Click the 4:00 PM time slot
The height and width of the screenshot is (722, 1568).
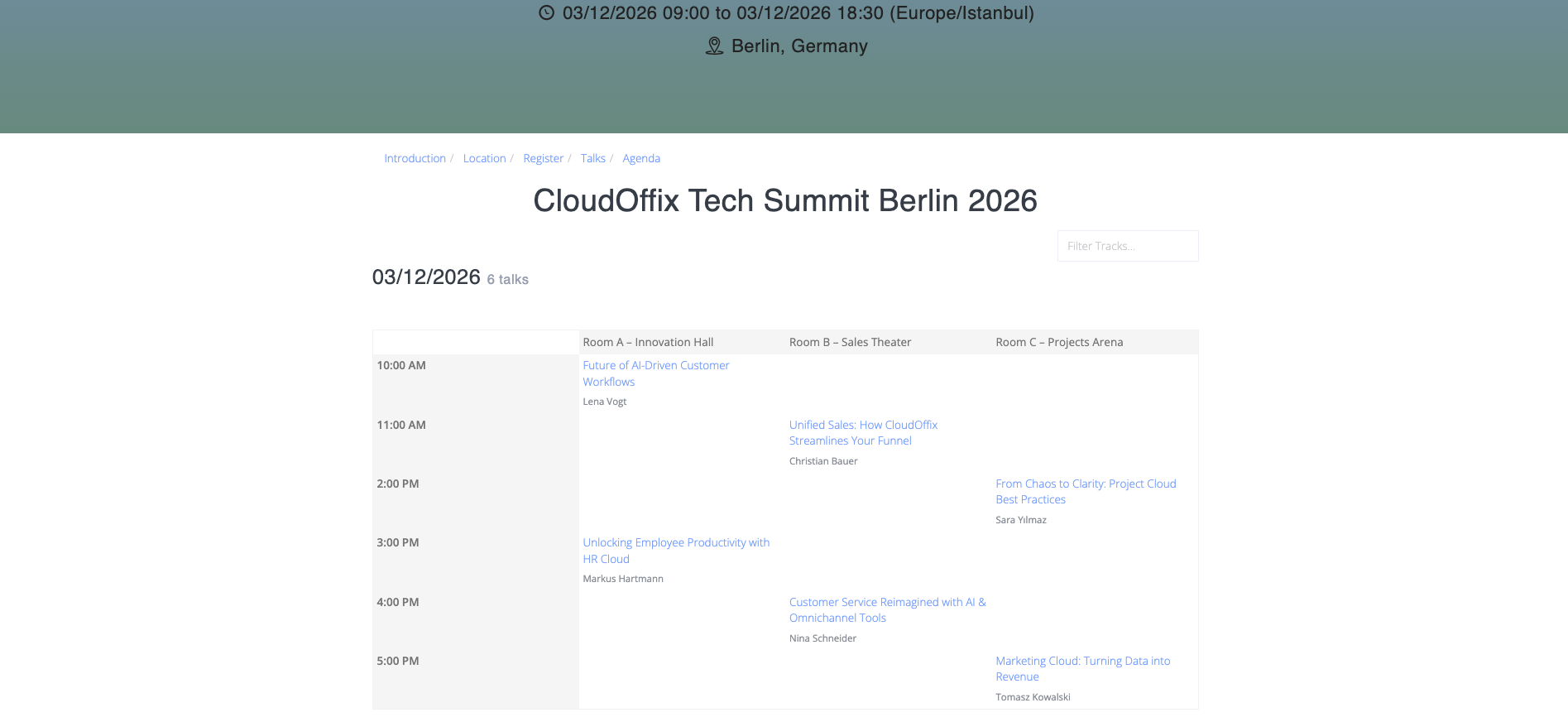coord(398,602)
